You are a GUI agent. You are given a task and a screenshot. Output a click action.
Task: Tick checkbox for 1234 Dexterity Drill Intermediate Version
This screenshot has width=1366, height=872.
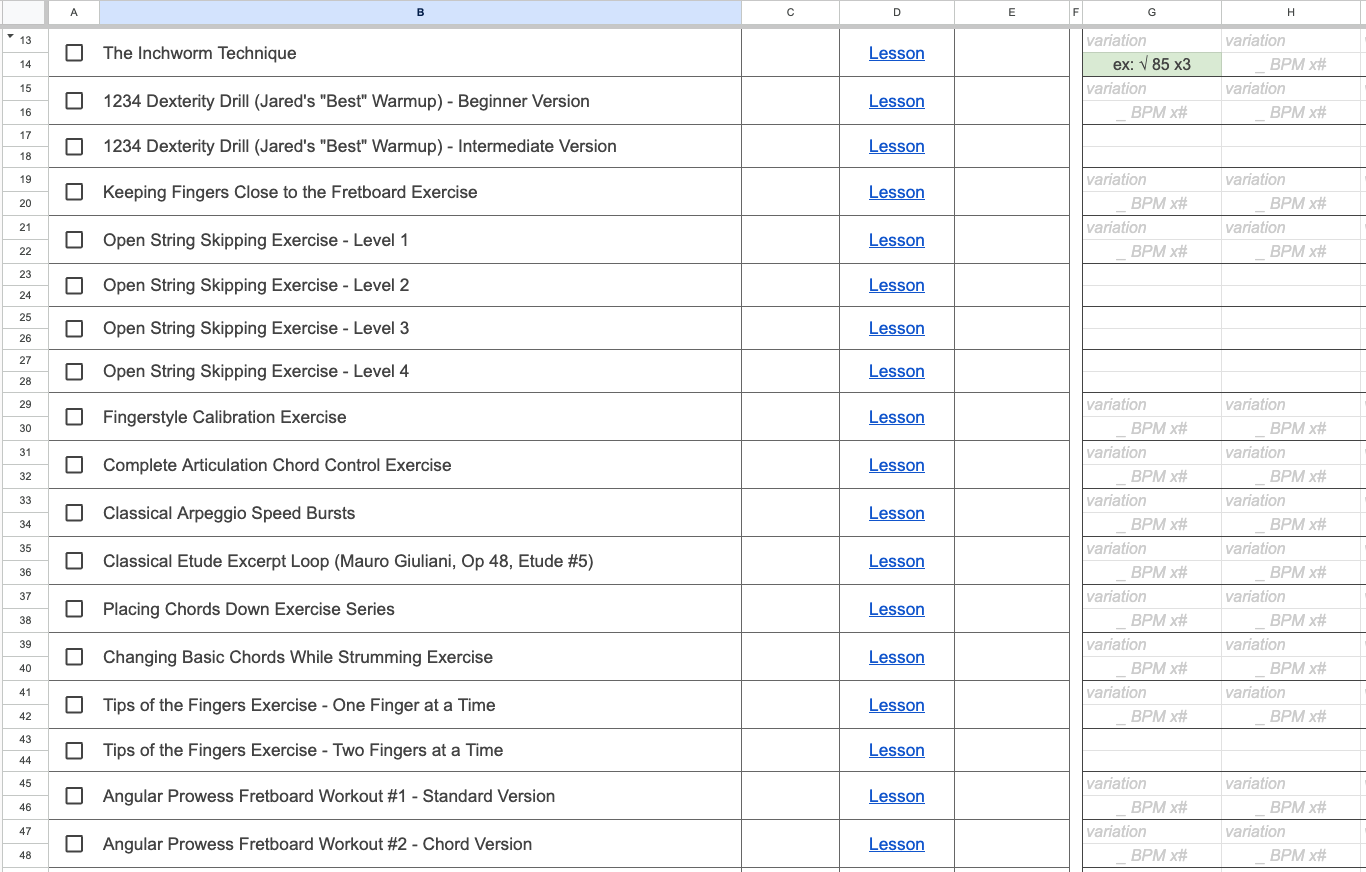pos(74,146)
